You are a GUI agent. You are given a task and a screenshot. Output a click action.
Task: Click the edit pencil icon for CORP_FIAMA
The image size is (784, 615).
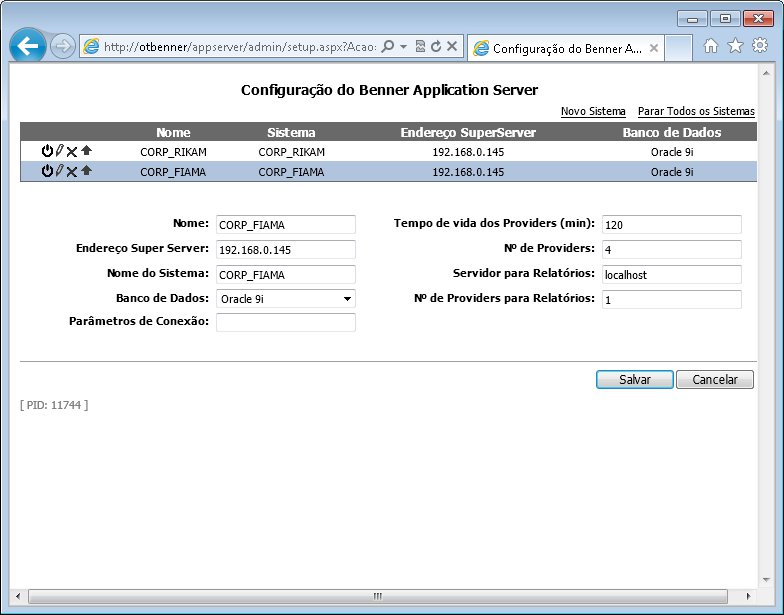[x=60, y=170]
